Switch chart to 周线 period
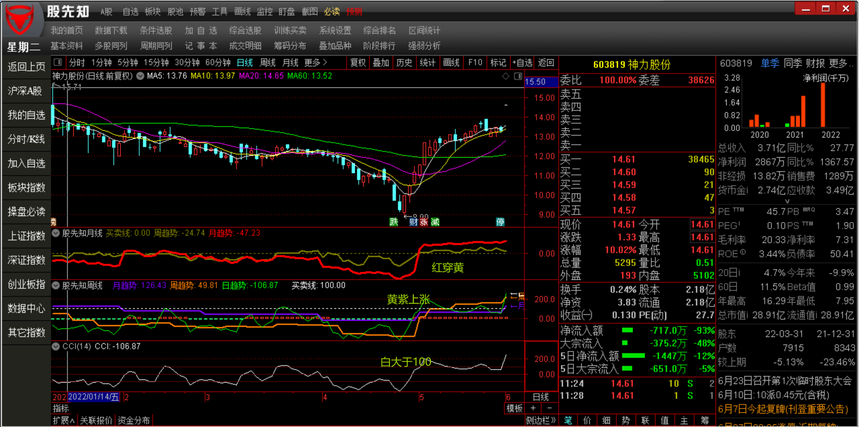Viewport: 859px width, 427px height. point(267,62)
